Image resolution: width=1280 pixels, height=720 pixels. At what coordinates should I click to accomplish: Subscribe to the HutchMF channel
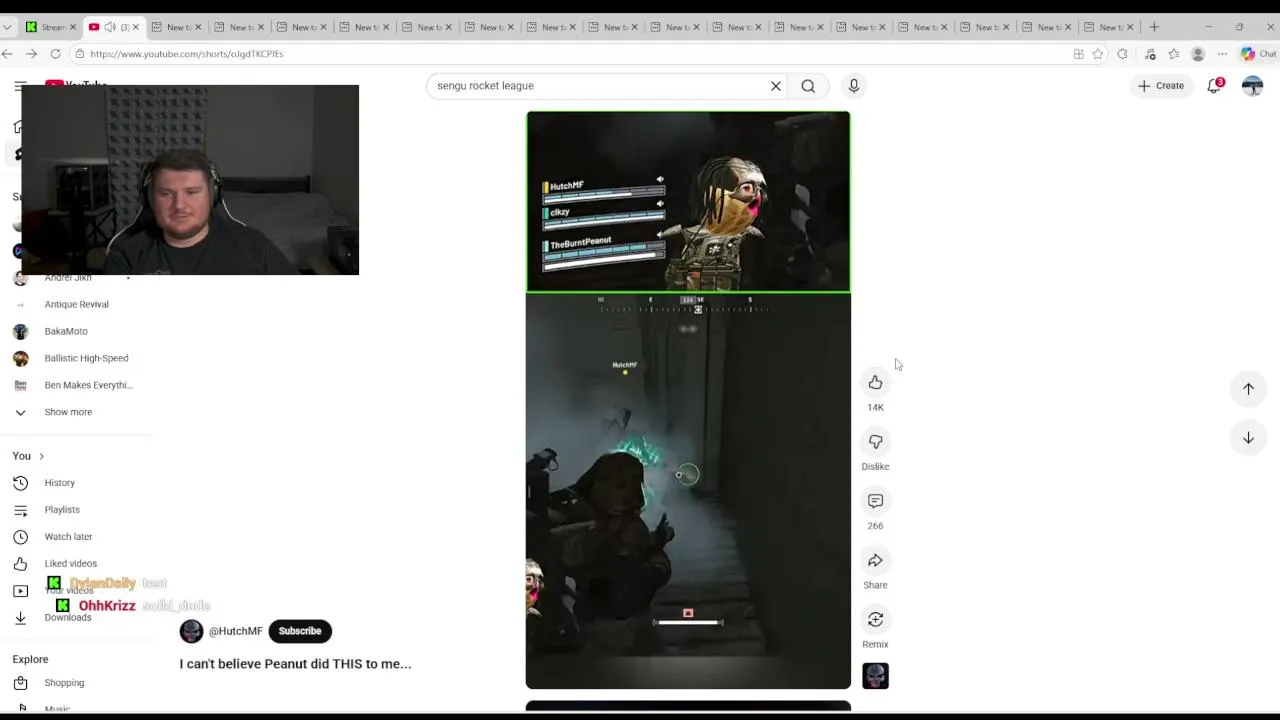click(x=300, y=631)
